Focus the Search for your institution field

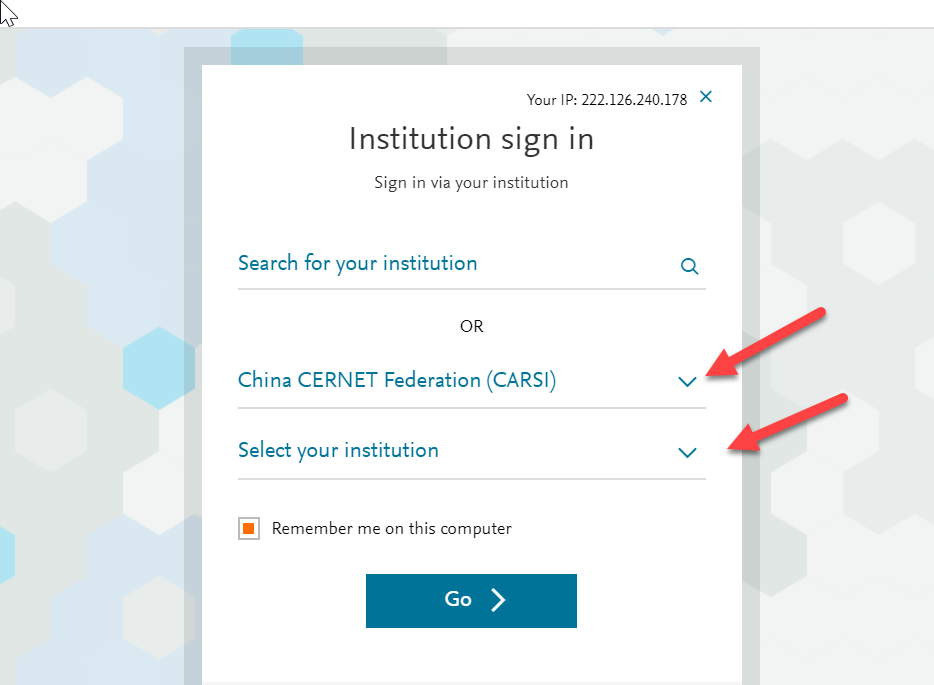472,264
